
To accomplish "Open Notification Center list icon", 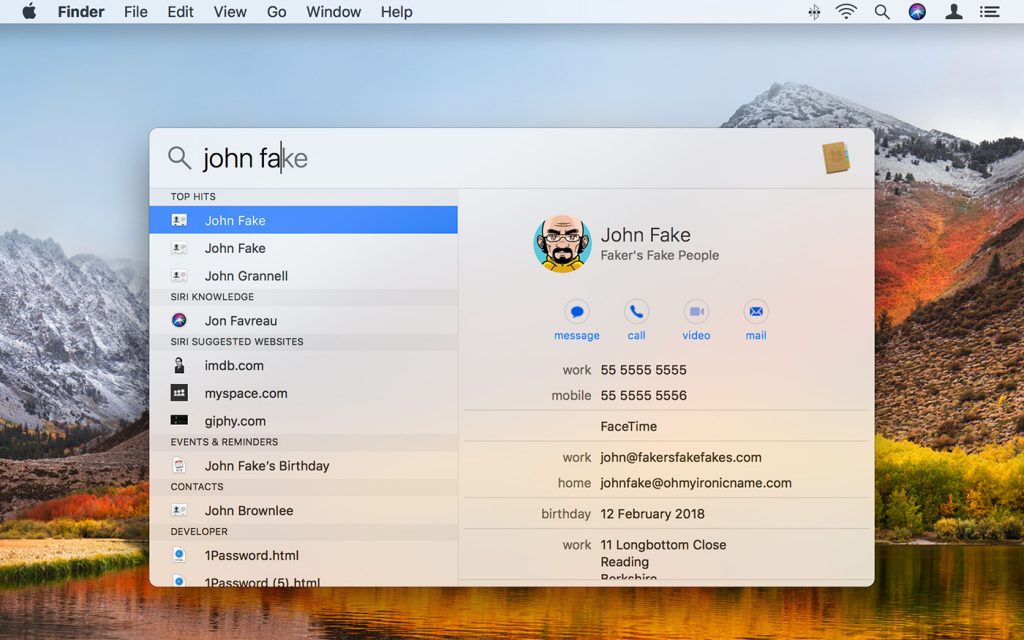I will 989,12.
